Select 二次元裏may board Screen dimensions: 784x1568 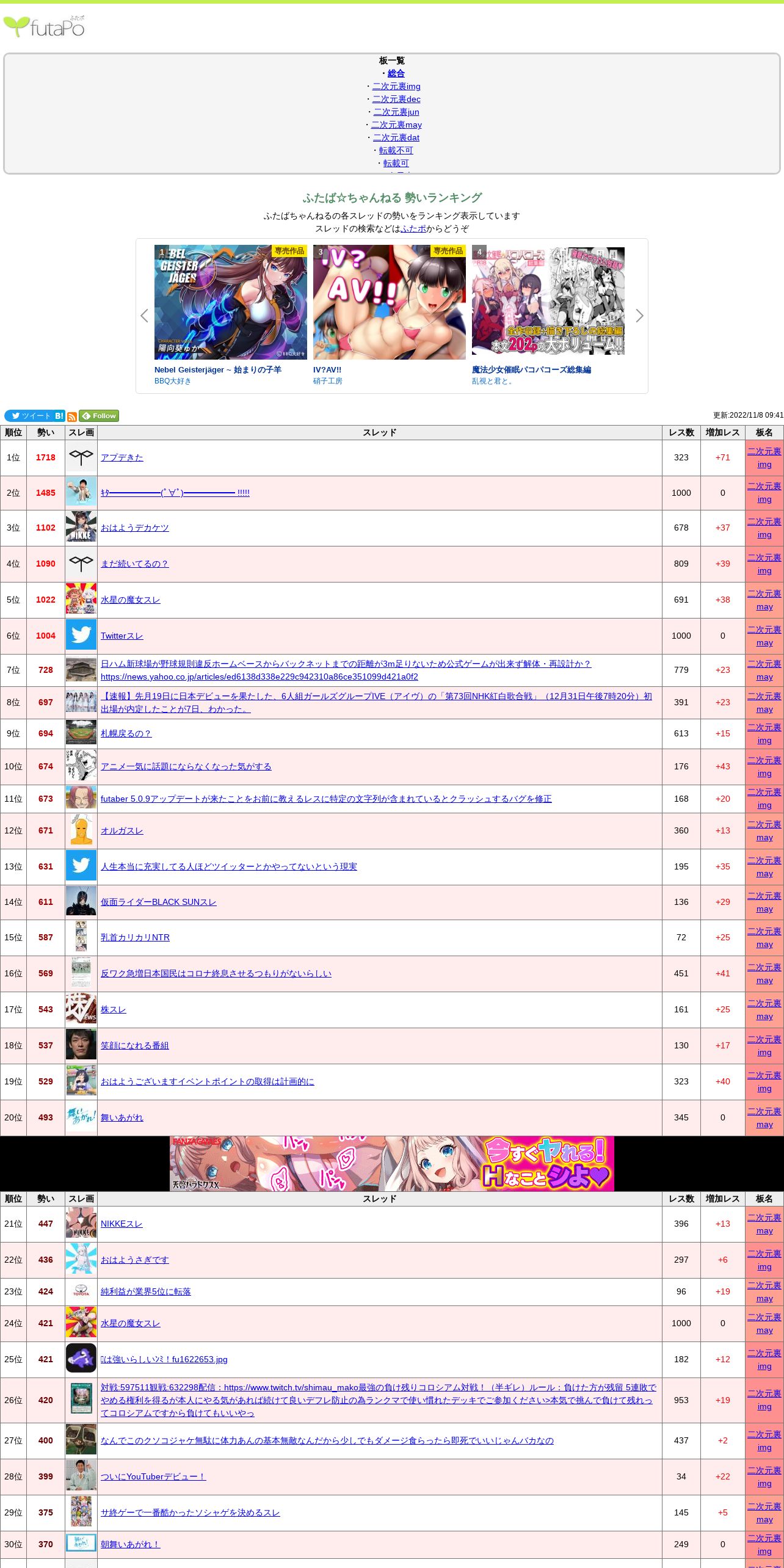(x=396, y=125)
